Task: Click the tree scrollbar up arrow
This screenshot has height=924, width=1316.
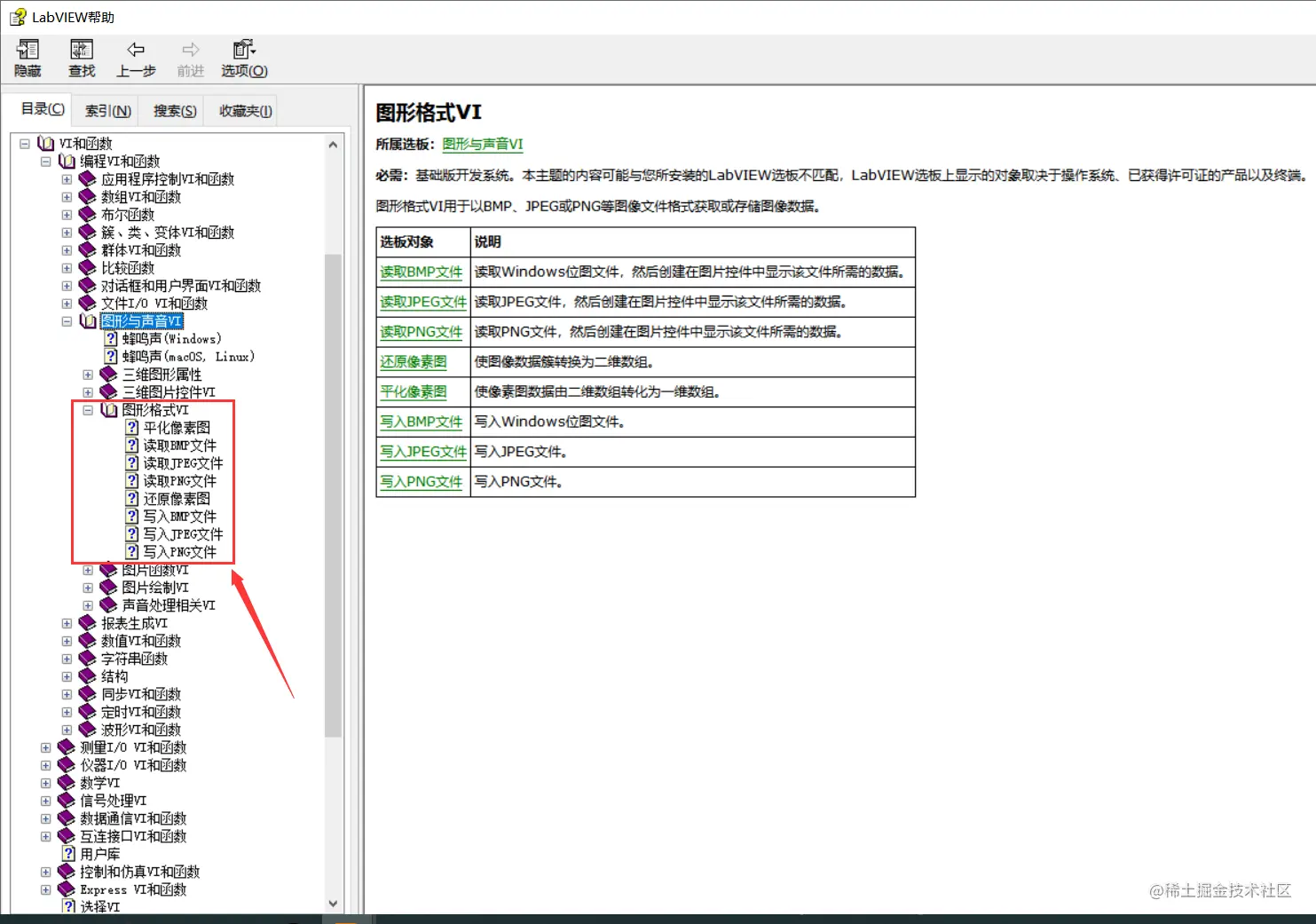Action: point(333,144)
